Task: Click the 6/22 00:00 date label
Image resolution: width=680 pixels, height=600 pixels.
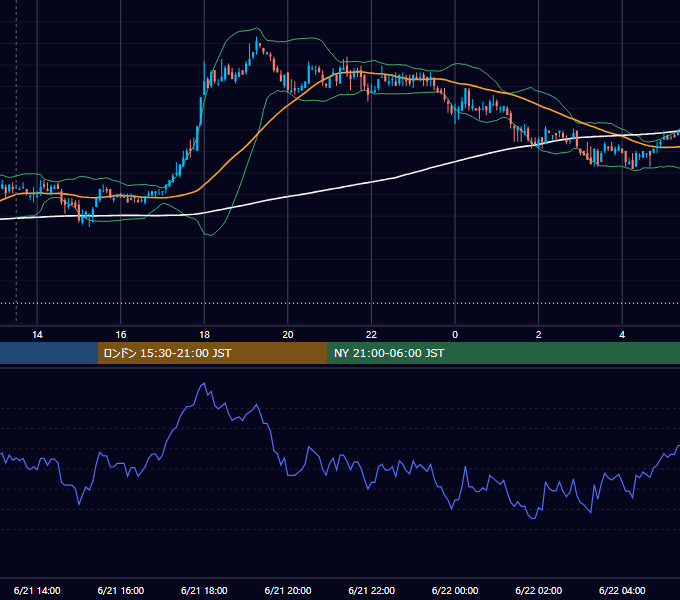Action: point(455,590)
